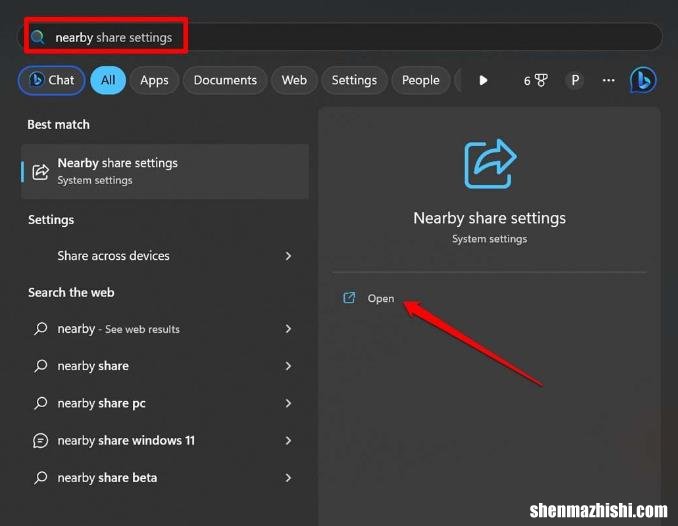This screenshot has width=678, height=526.
Task: Expand the Share across devices chevron
Action: coord(288,256)
